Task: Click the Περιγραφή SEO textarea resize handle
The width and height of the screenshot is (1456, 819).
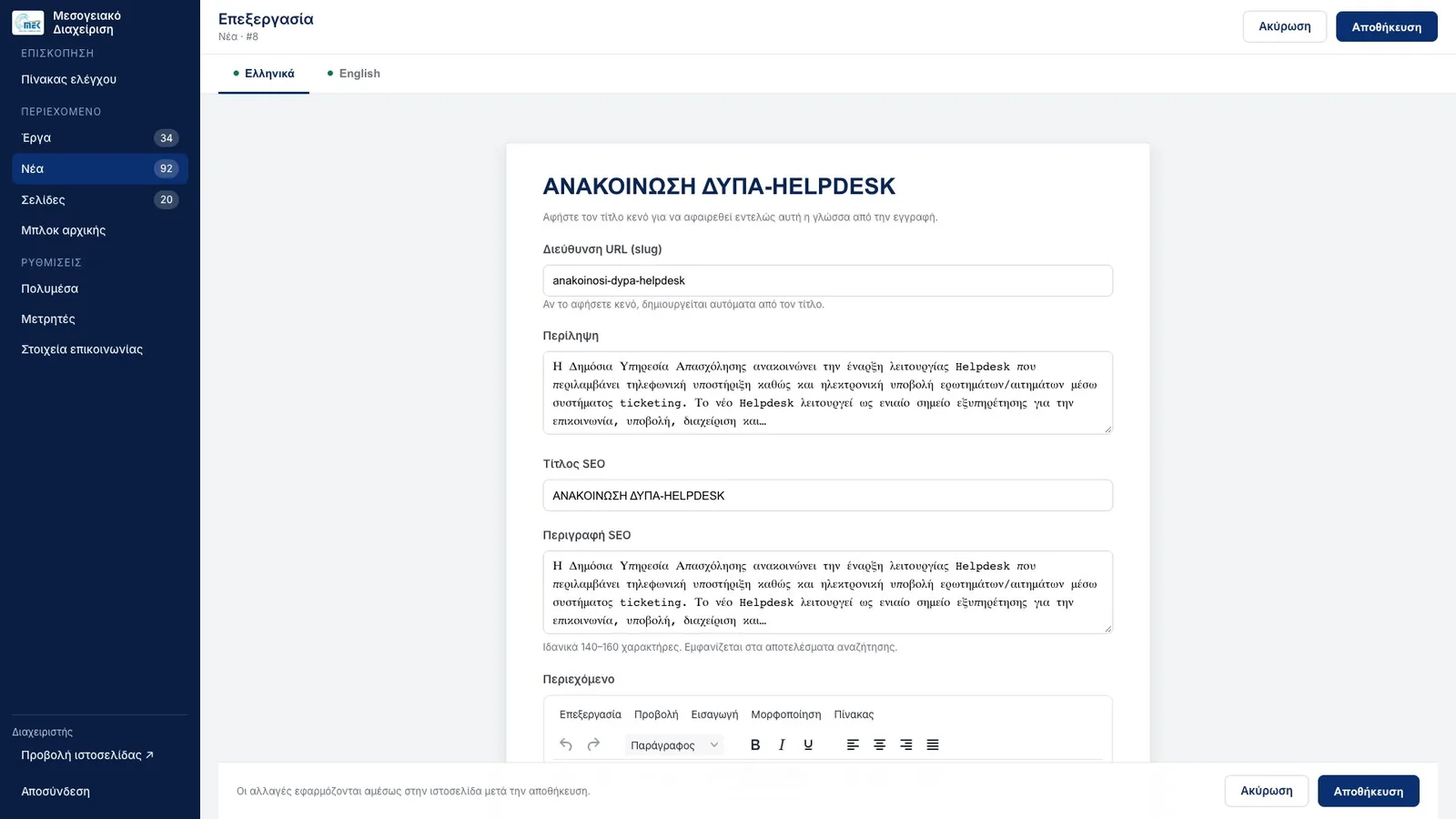Action: [x=1107, y=628]
